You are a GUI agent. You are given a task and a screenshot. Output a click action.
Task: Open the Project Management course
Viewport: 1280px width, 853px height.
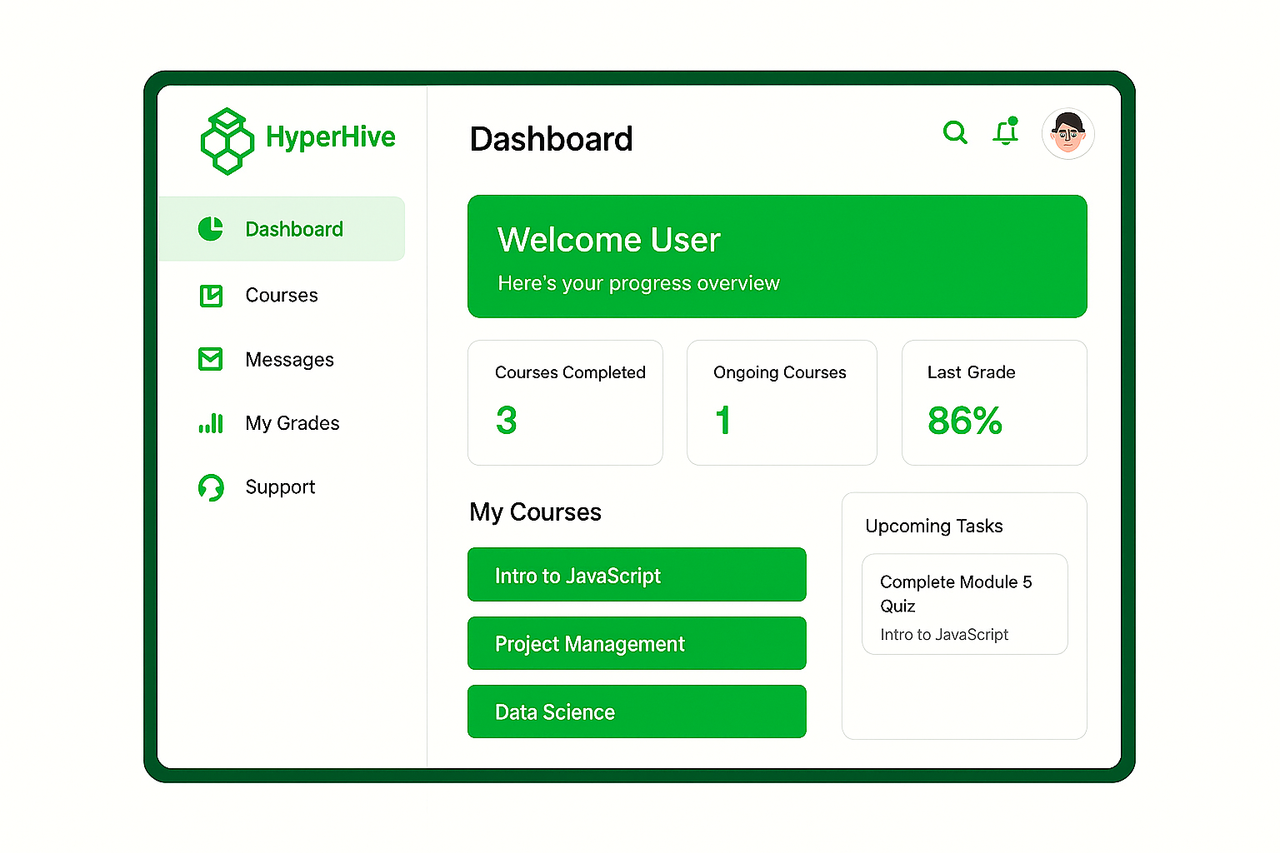[636, 643]
